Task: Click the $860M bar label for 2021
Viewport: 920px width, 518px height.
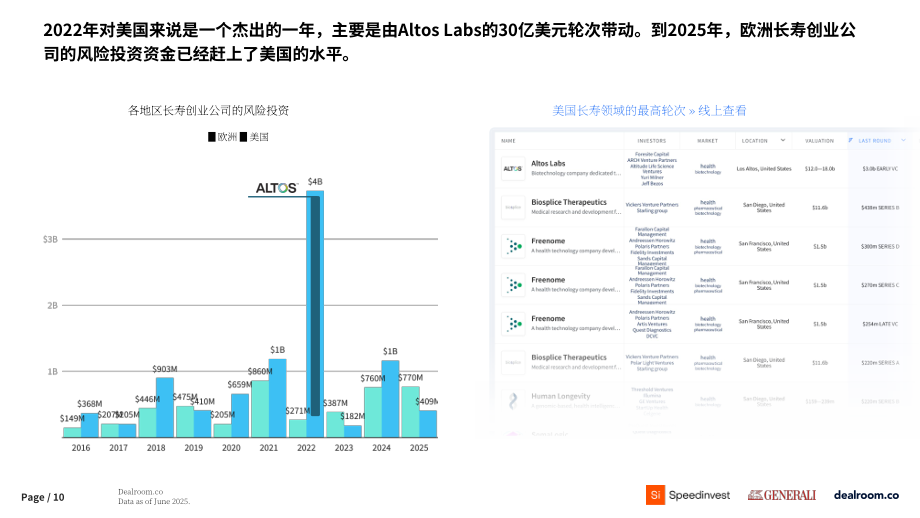Action: click(259, 371)
